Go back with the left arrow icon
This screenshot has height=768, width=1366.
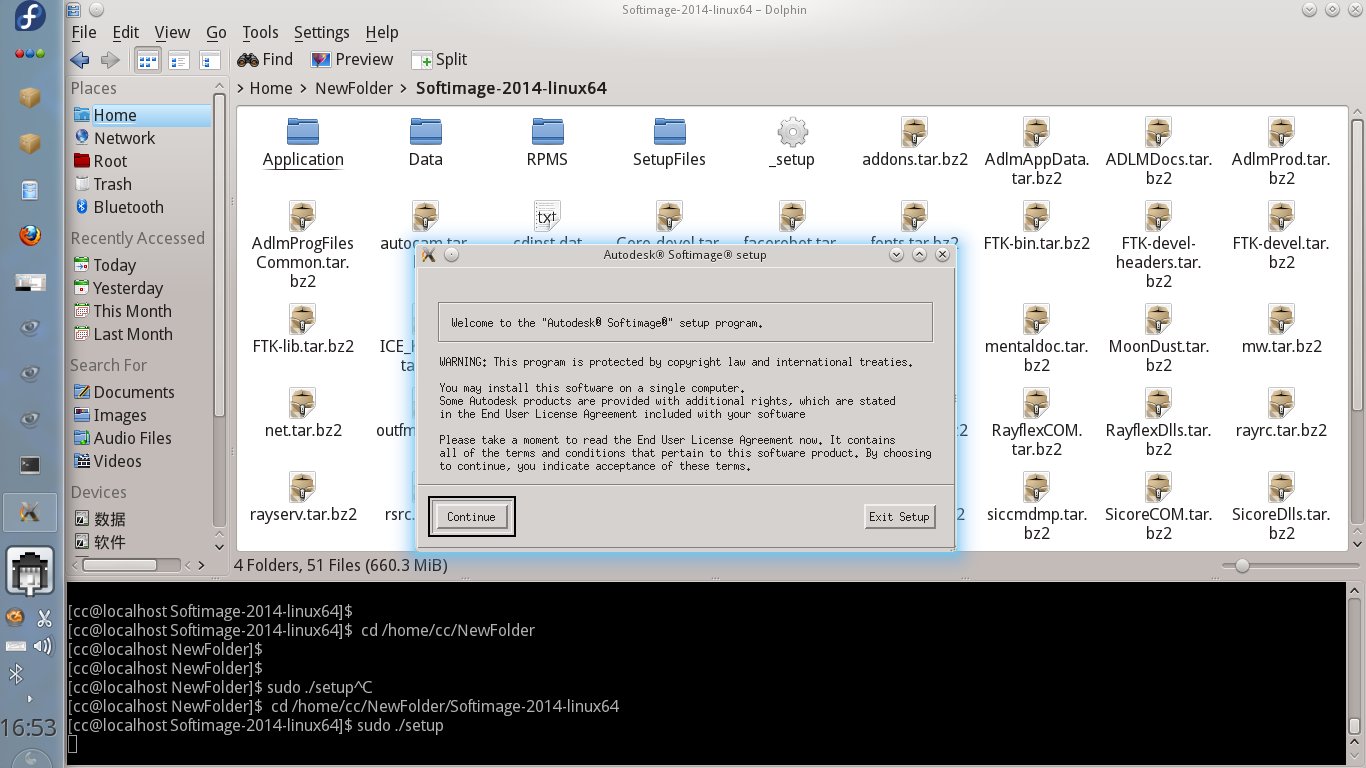[80, 60]
